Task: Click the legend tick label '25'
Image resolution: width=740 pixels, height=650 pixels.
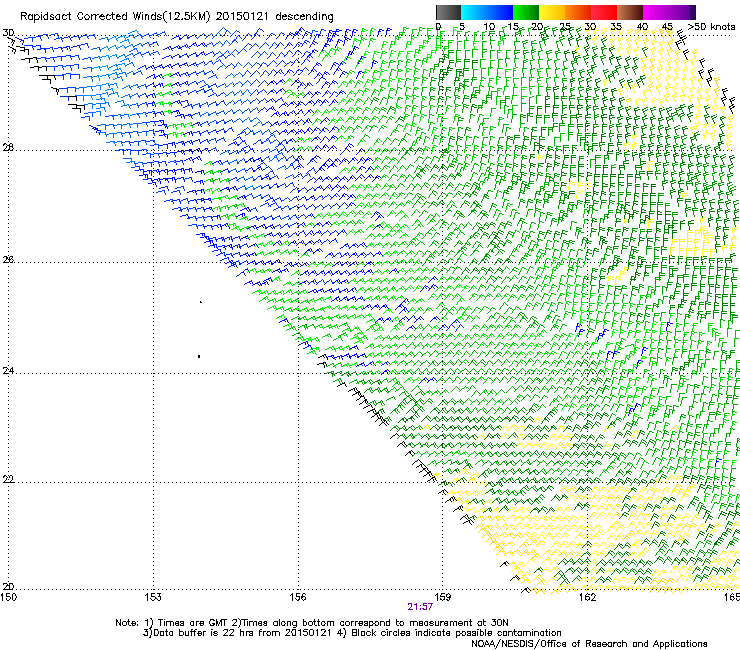Action: point(565,27)
